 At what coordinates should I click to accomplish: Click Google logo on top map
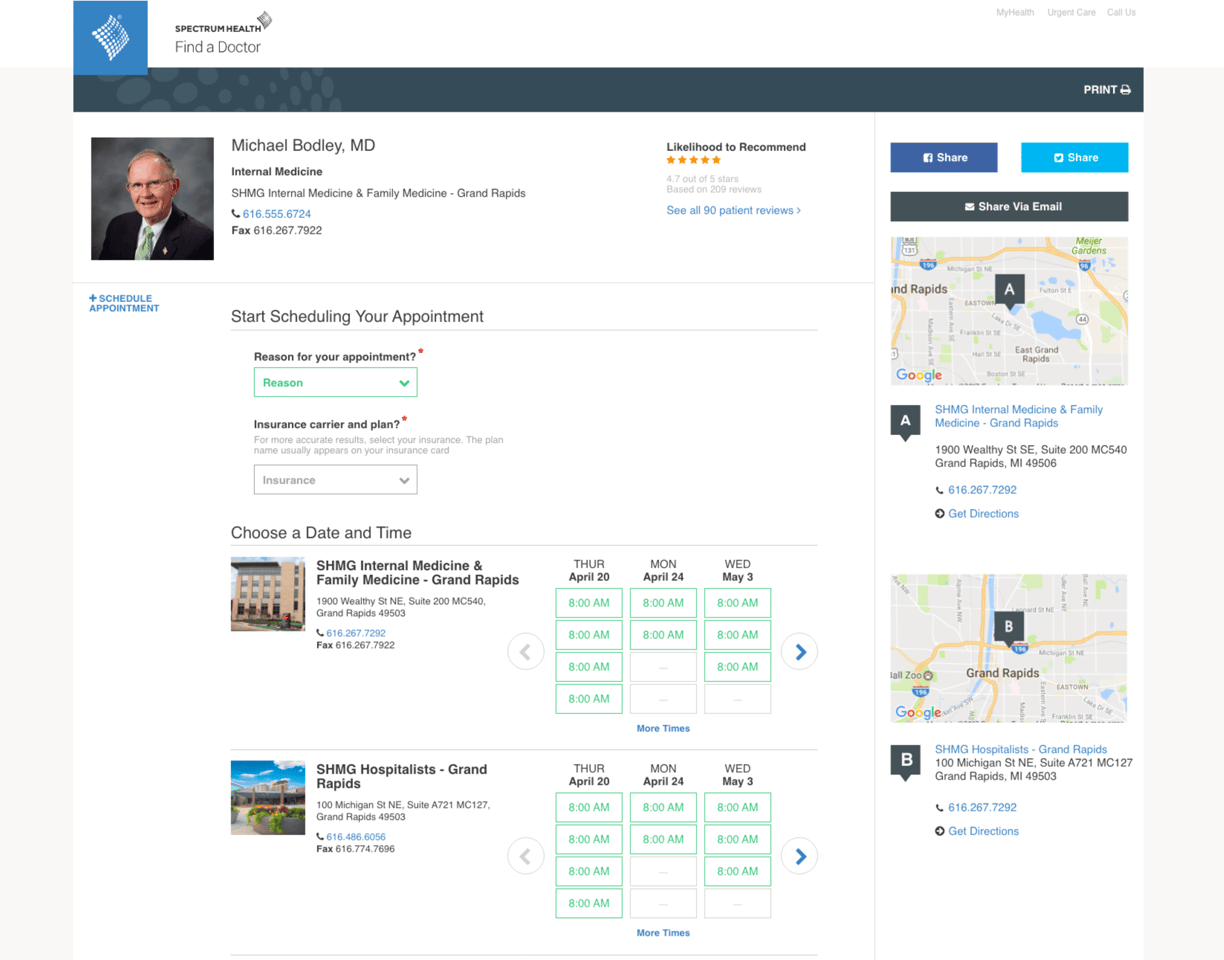tap(919, 375)
